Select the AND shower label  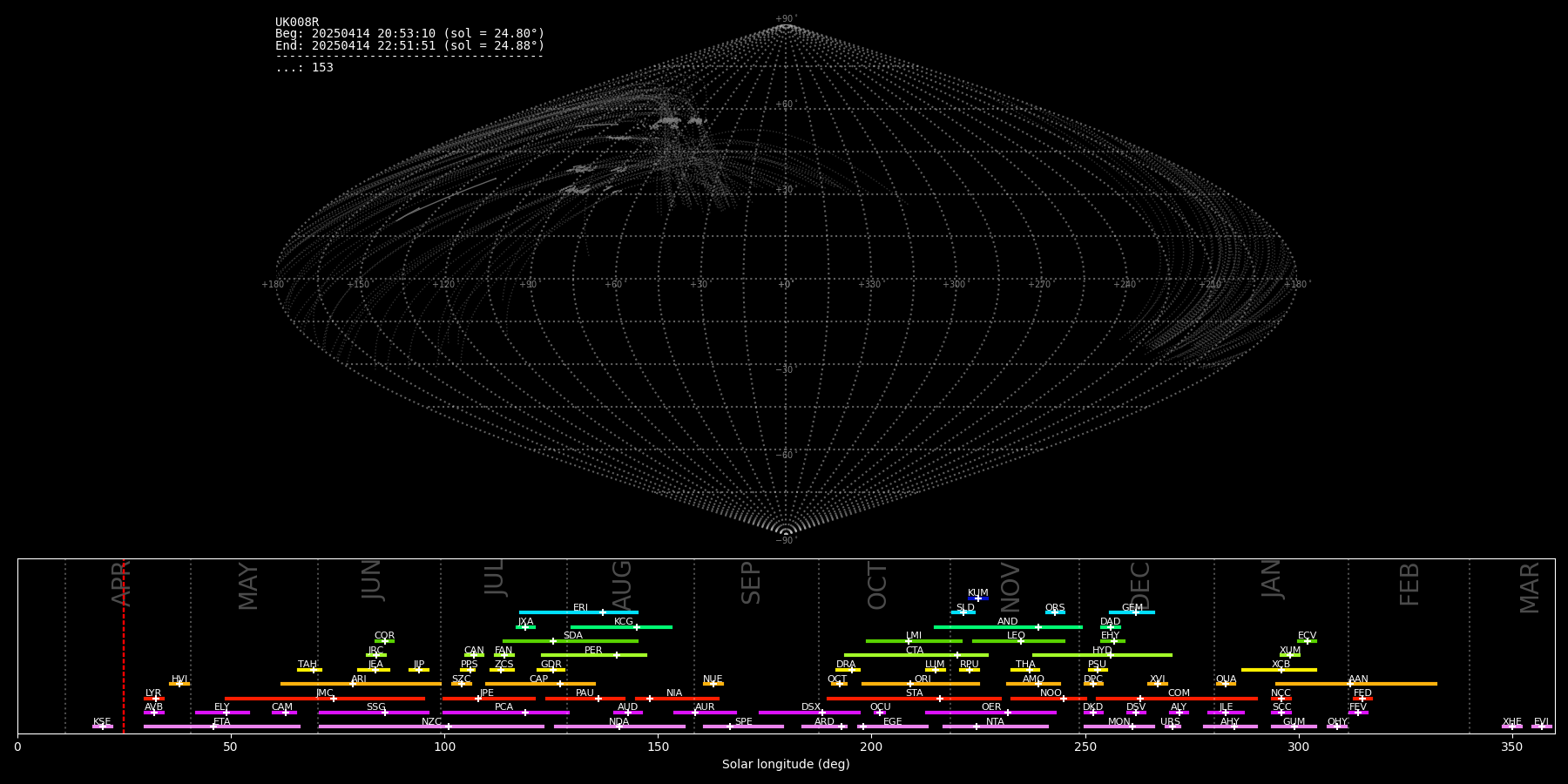point(1008,622)
